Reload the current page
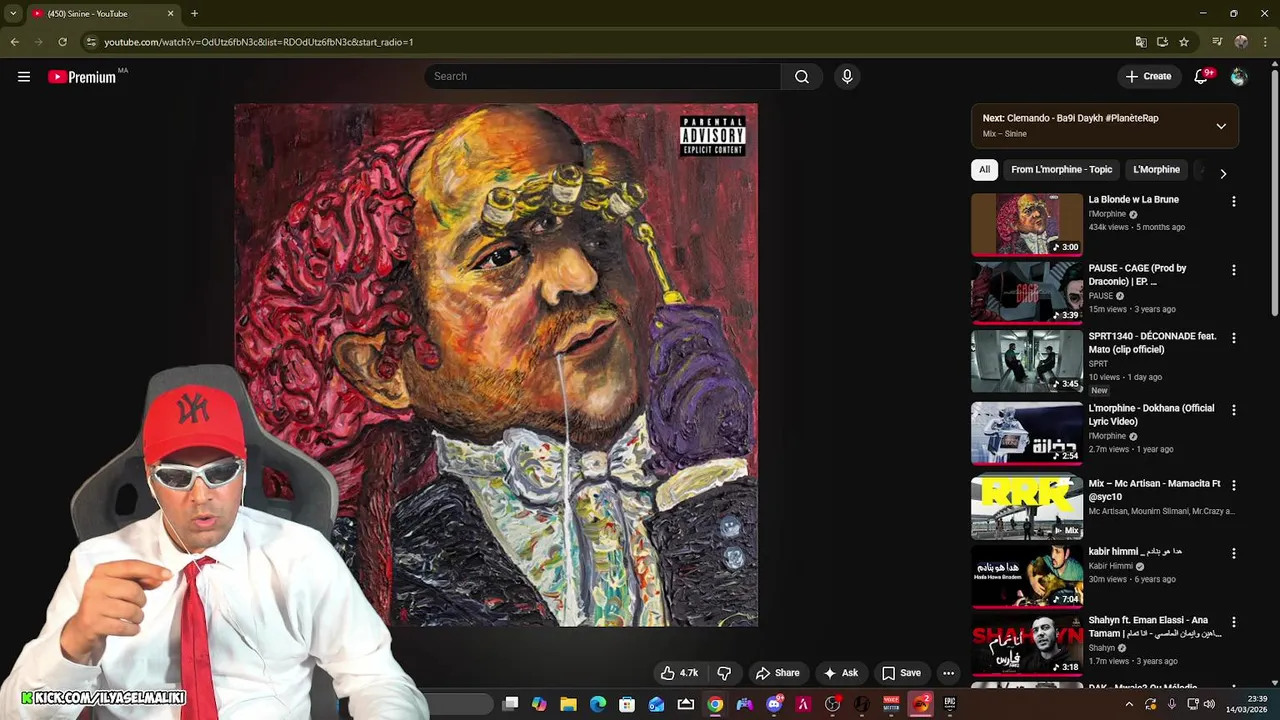1280x720 pixels. 62,42
